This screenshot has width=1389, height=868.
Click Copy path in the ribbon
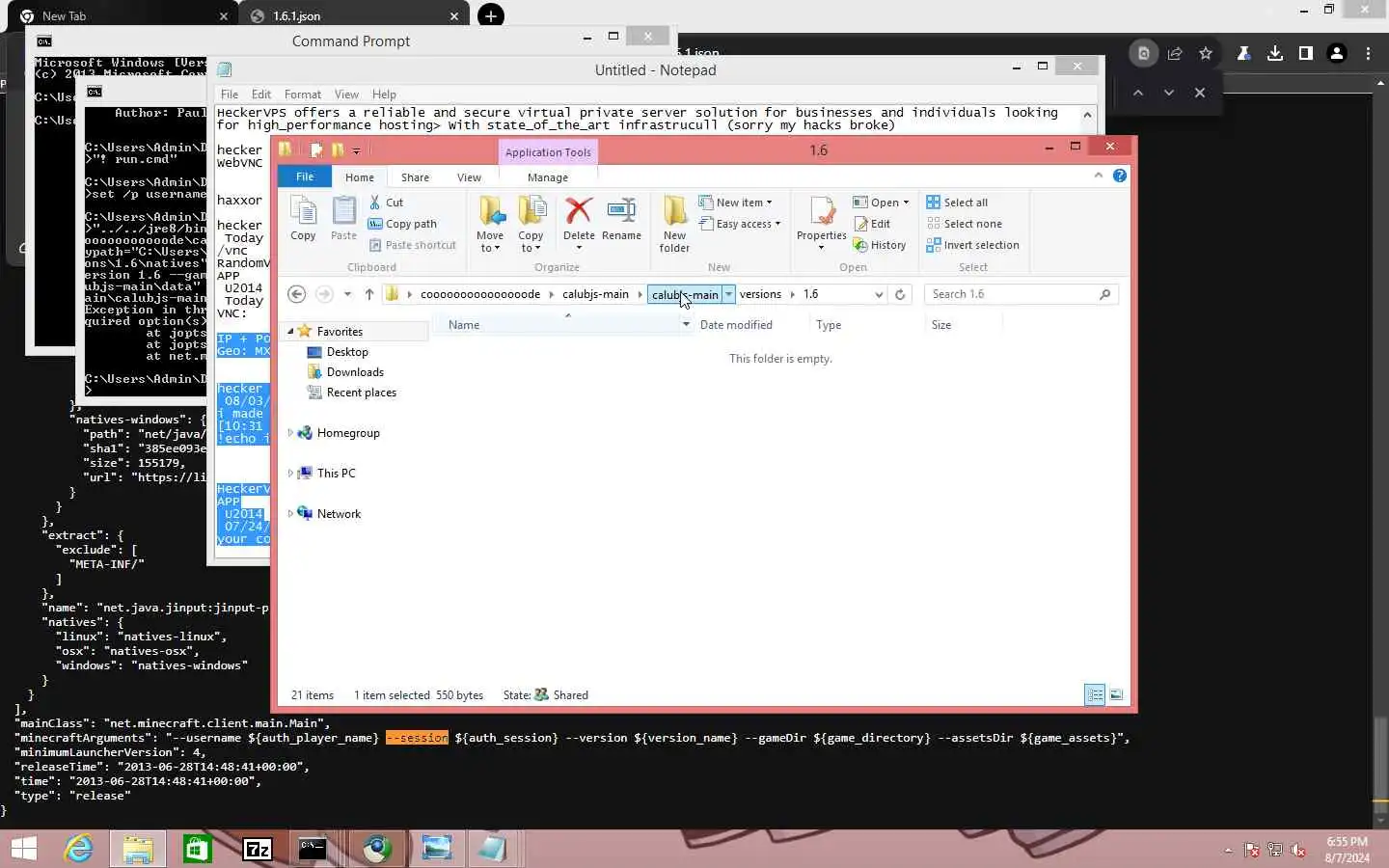click(x=402, y=224)
